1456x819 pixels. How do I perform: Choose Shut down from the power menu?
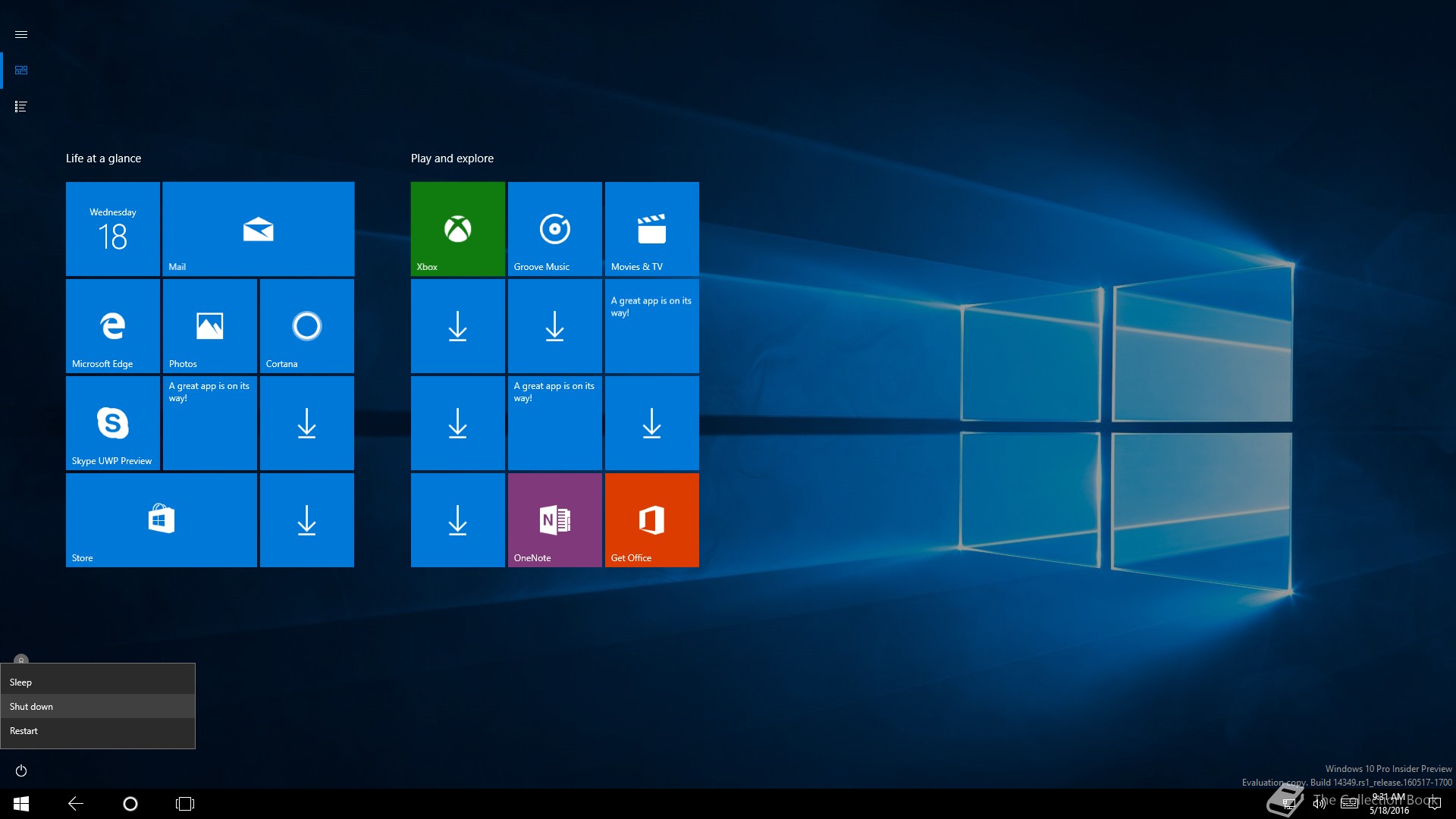(98, 707)
